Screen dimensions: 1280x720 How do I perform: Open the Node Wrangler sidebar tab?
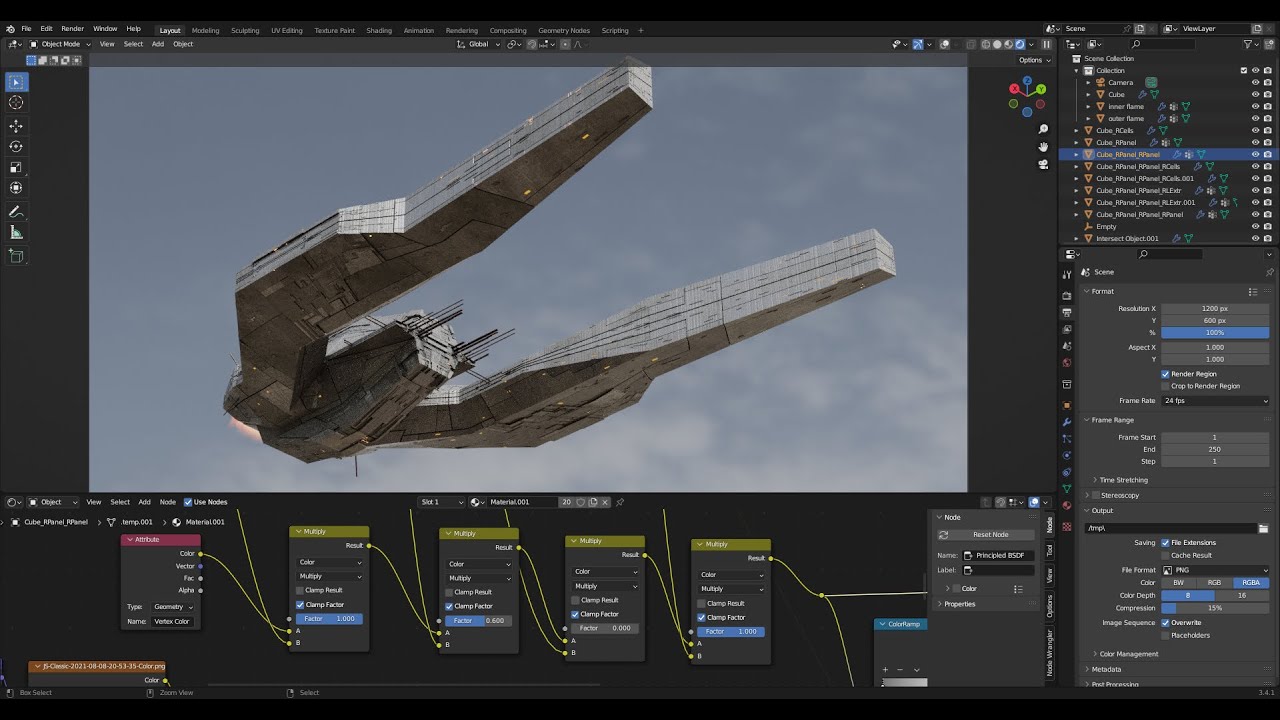(x=1049, y=653)
